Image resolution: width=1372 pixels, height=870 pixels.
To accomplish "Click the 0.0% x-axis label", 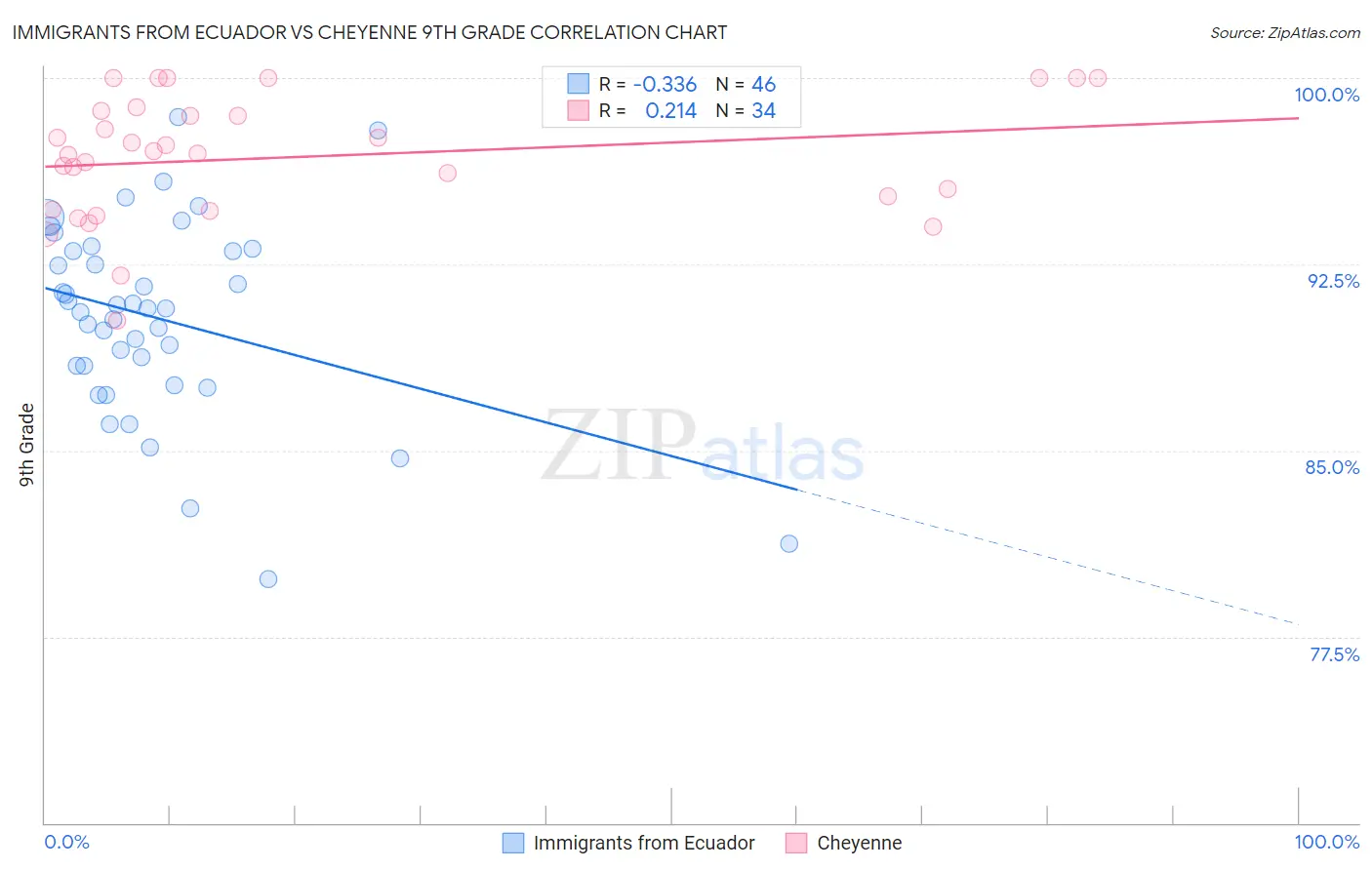I will click(67, 842).
